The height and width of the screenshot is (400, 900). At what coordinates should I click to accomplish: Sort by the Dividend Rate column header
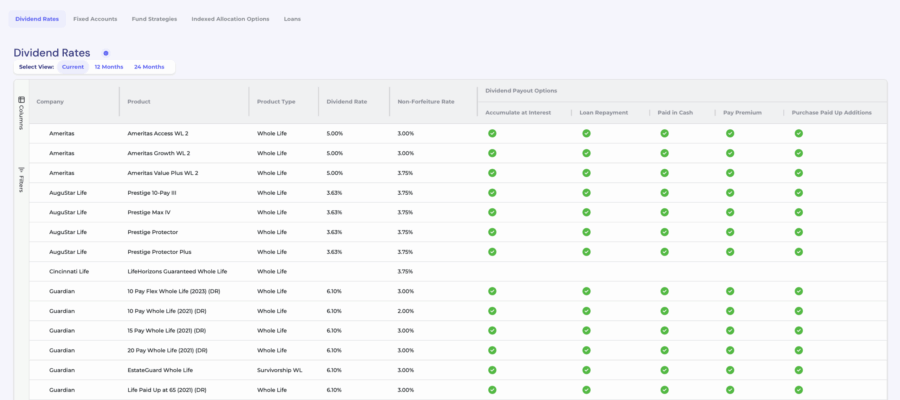pyautogui.click(x=346, y=101)
